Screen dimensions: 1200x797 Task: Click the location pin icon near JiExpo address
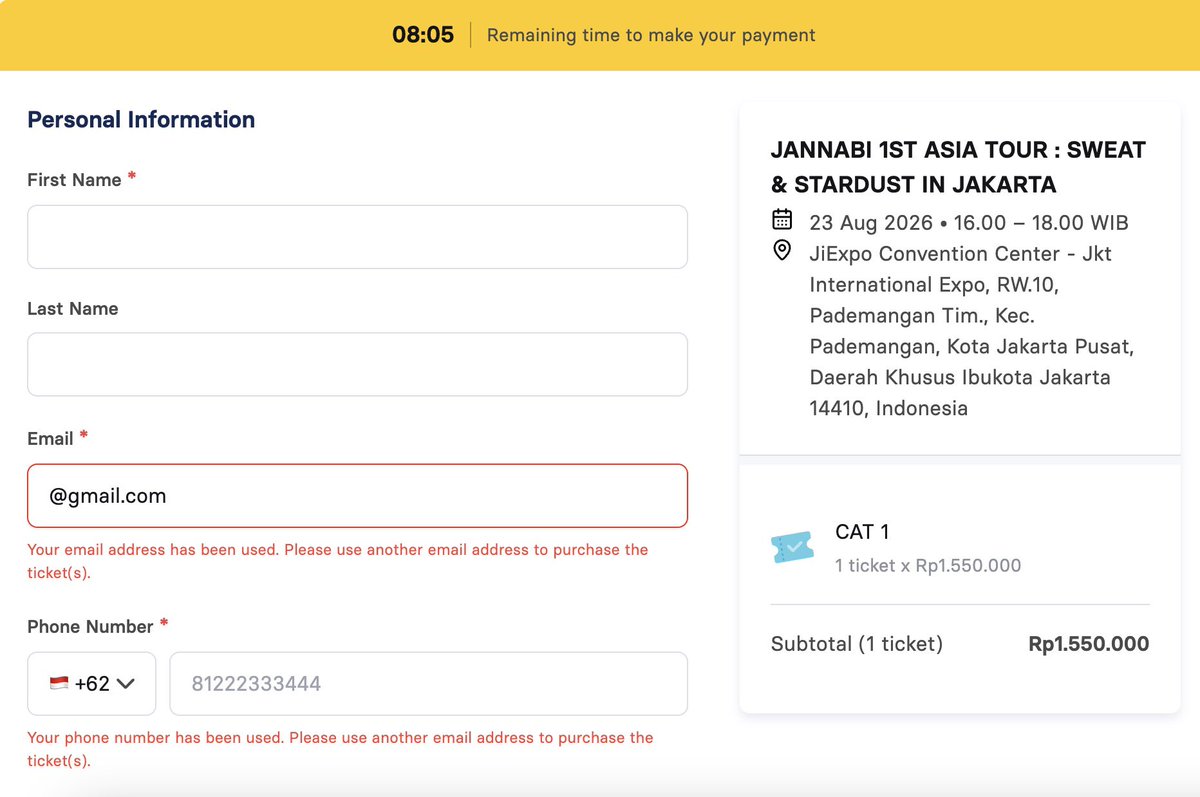(782, 250)
